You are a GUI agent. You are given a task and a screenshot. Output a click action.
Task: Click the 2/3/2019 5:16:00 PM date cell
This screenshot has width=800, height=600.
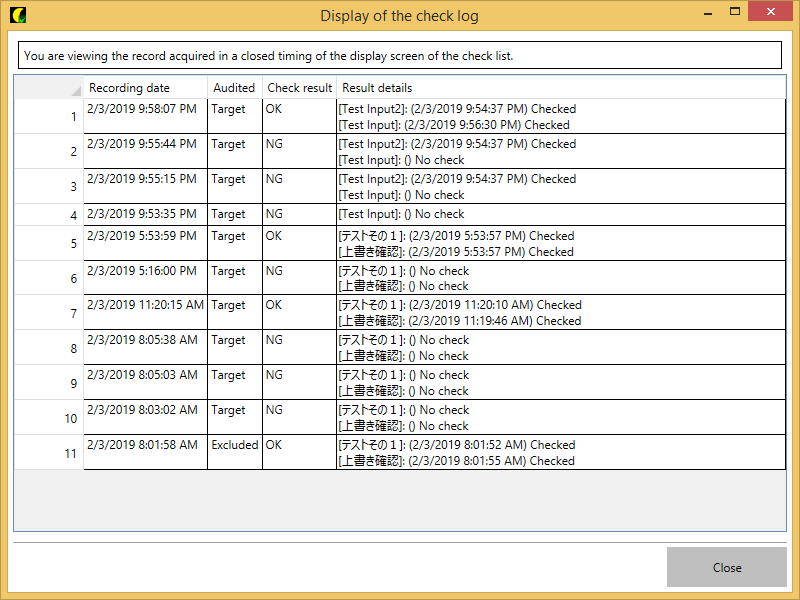pos(142,271)
